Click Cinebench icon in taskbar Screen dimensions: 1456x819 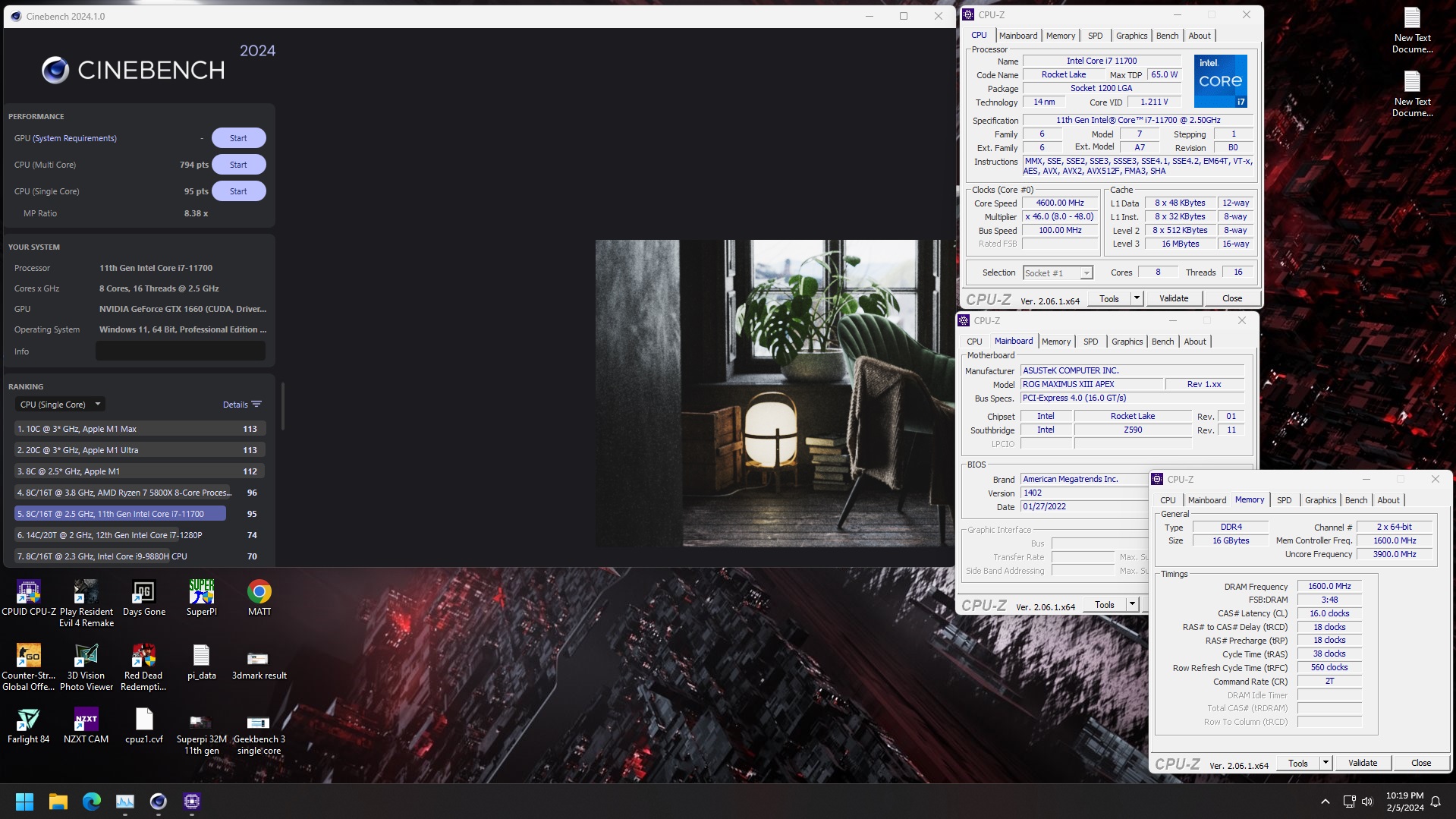[x=158, y=802]
